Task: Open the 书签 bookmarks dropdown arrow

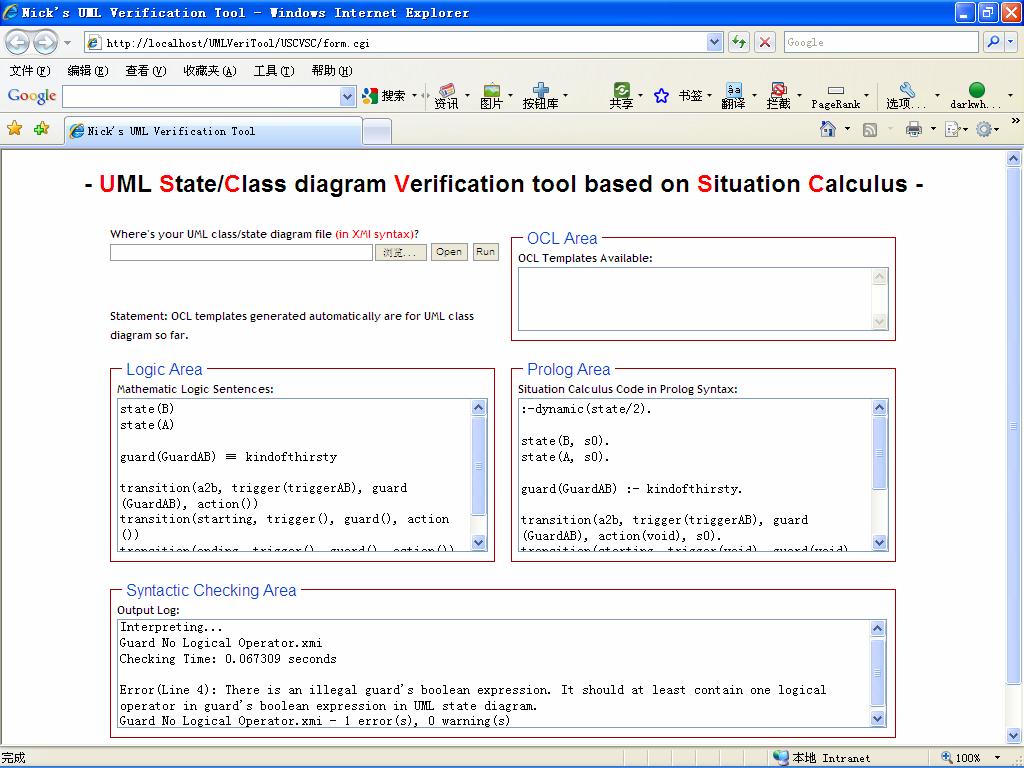Action: 709,96
